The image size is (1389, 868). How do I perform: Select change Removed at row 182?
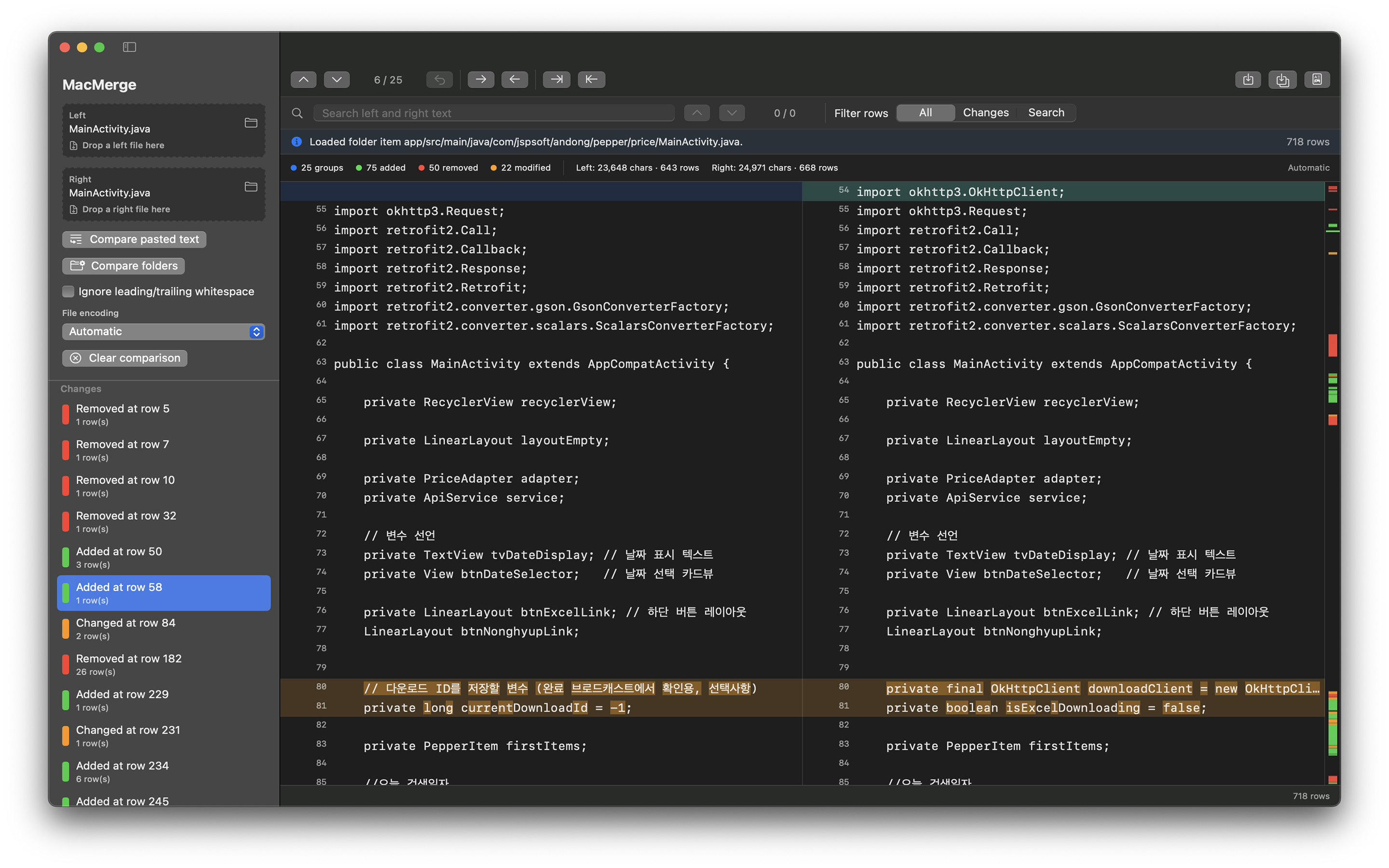[163, 664]
